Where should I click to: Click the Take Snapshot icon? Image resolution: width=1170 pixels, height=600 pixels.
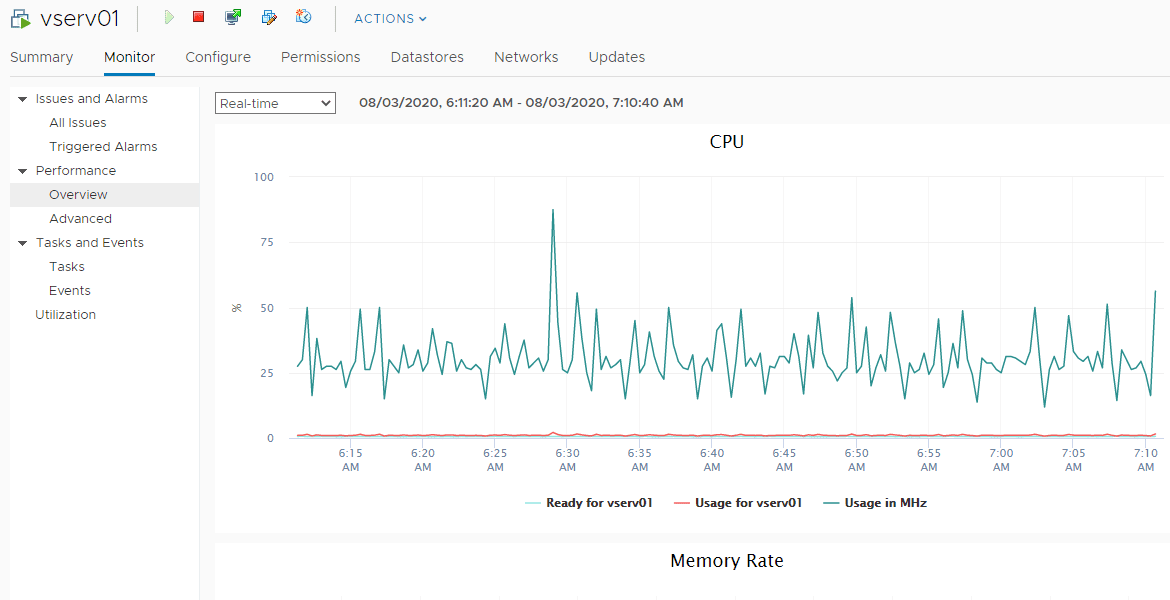tap(304, 17)
